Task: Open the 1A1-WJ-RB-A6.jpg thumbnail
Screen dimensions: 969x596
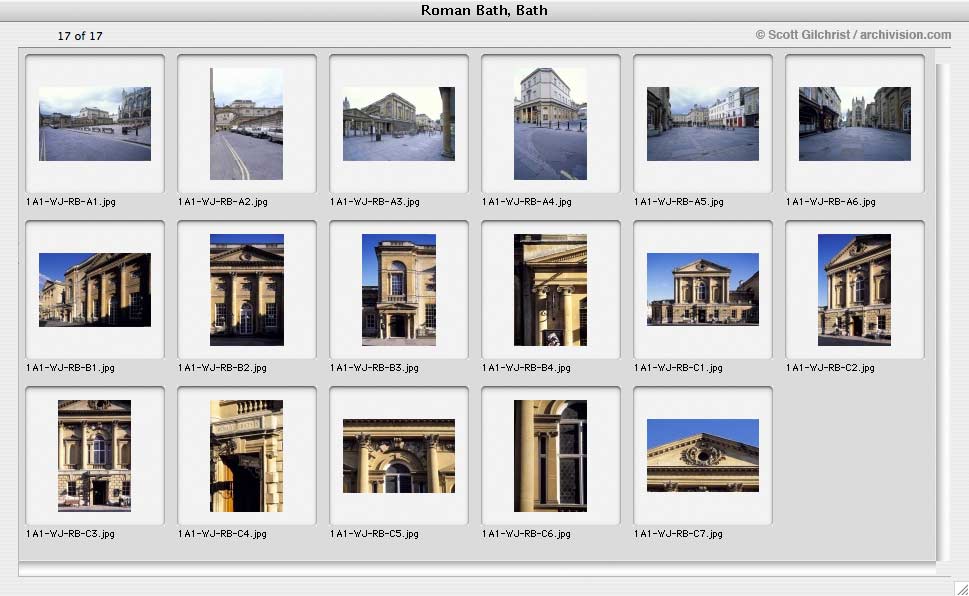Action: (855, 124)
